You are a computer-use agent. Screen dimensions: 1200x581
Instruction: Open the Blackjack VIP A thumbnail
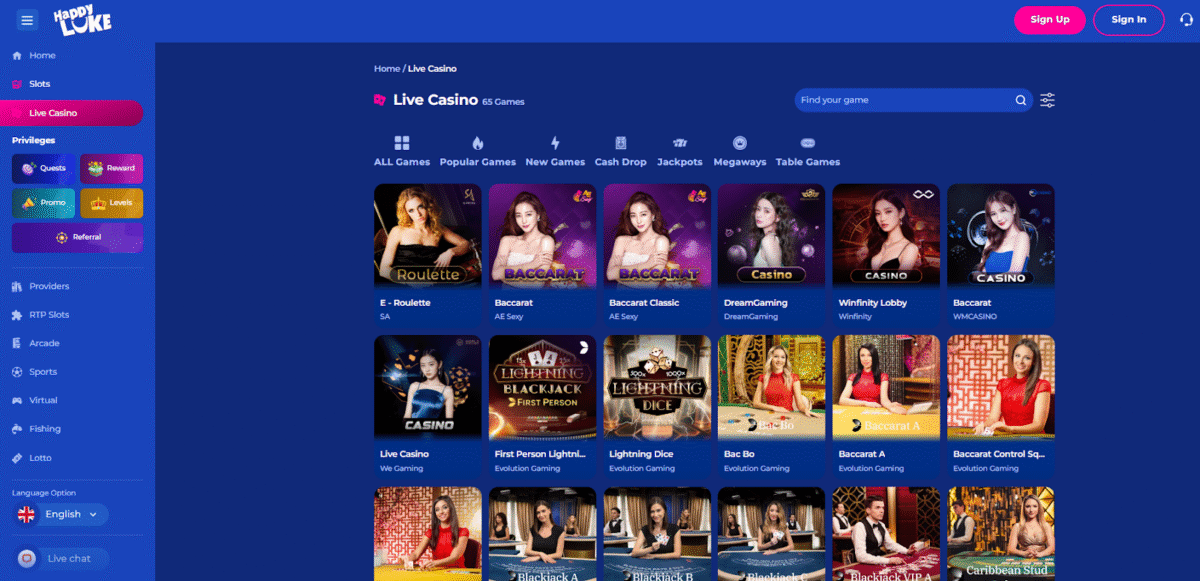click(887, 534)
